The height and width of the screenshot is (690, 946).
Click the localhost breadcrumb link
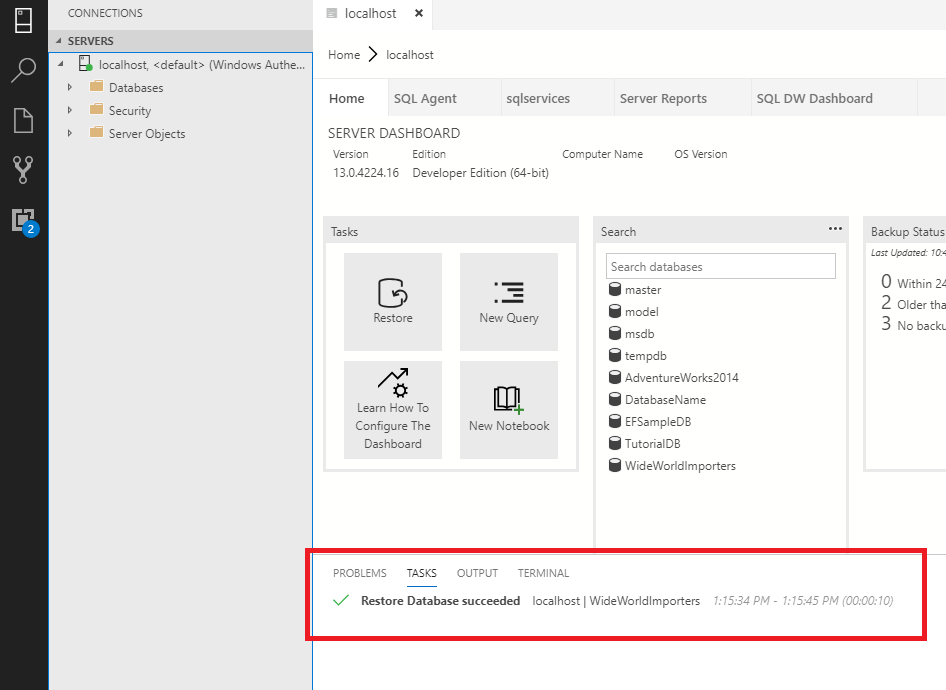pos(410,55)
